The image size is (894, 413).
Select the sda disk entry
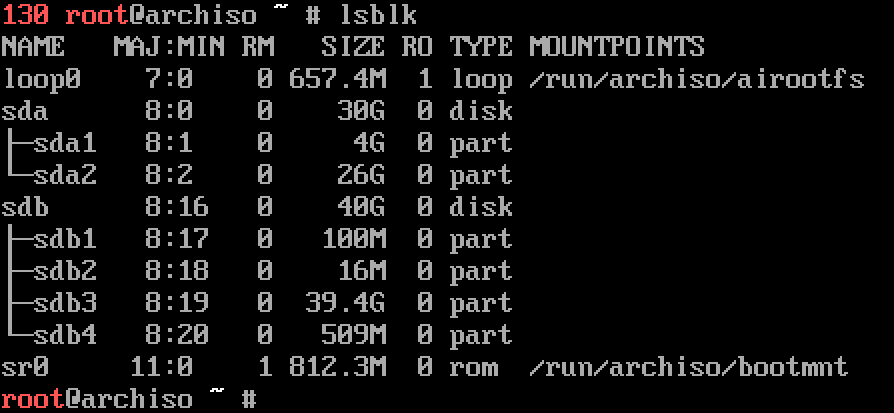[x=25, y=111]
